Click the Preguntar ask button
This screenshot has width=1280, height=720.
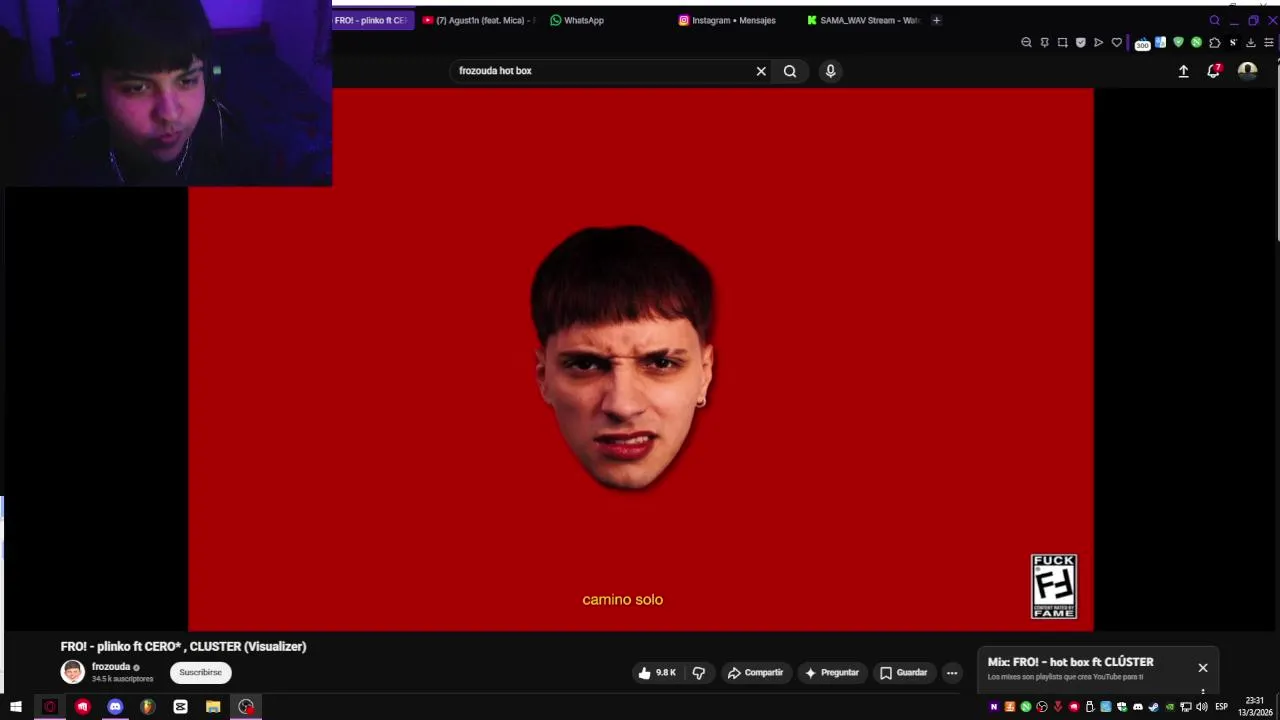(x=832, y=673)
